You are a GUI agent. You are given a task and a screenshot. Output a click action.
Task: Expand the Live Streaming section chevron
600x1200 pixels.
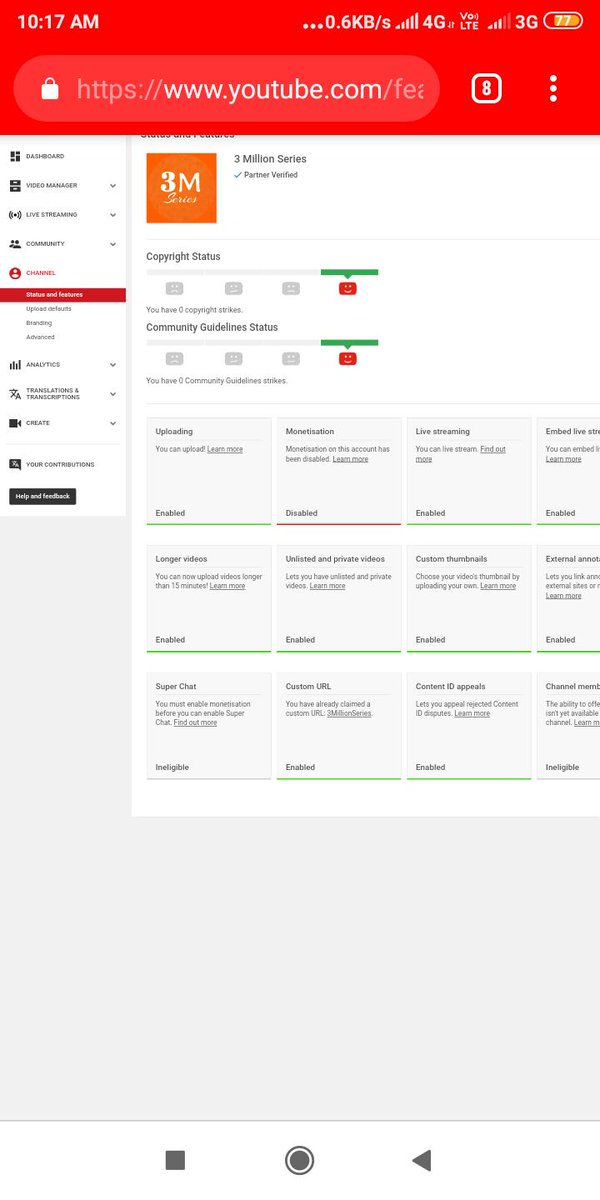(113, 214)
